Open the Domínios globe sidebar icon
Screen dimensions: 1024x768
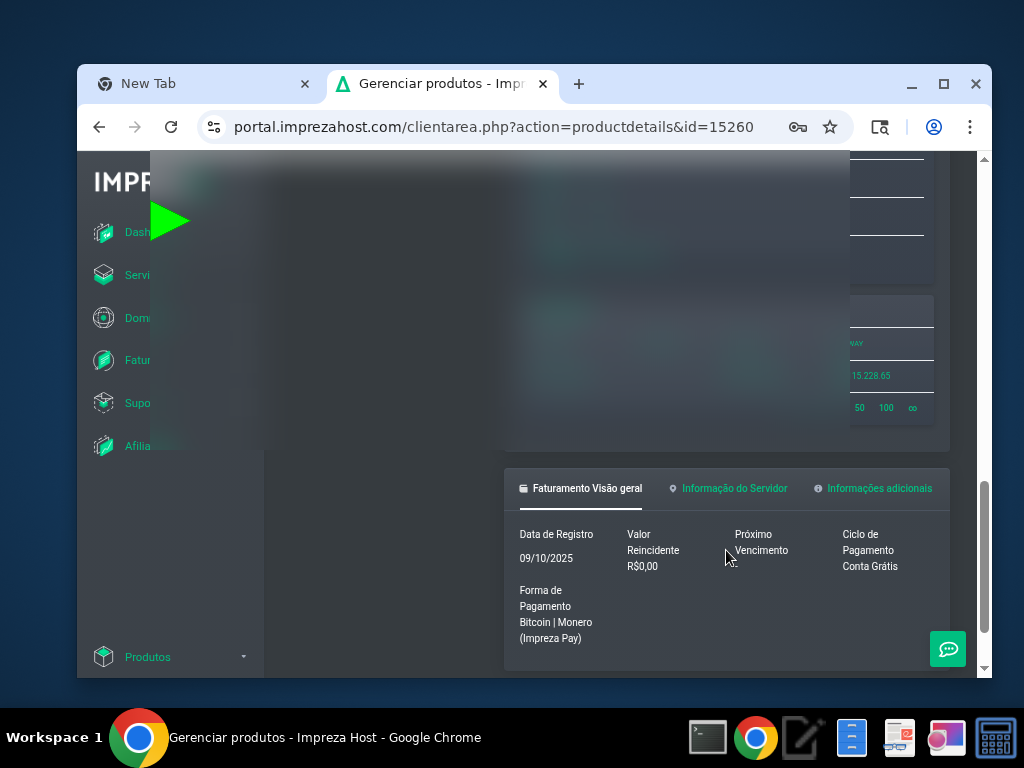103,318
